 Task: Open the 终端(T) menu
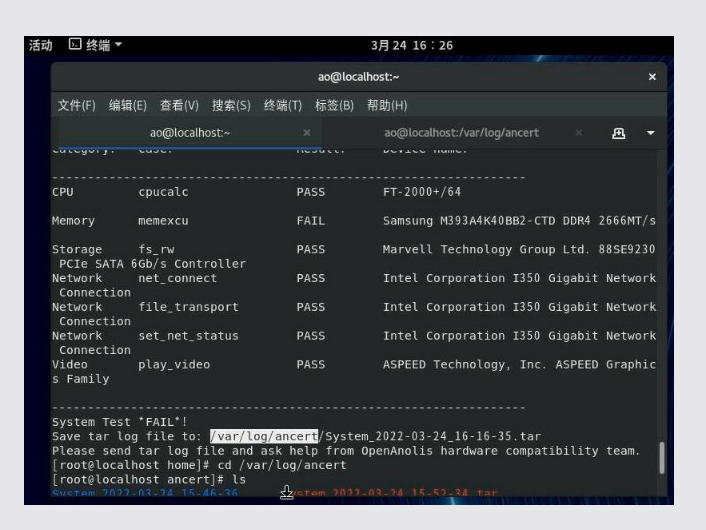click(283, 105)
